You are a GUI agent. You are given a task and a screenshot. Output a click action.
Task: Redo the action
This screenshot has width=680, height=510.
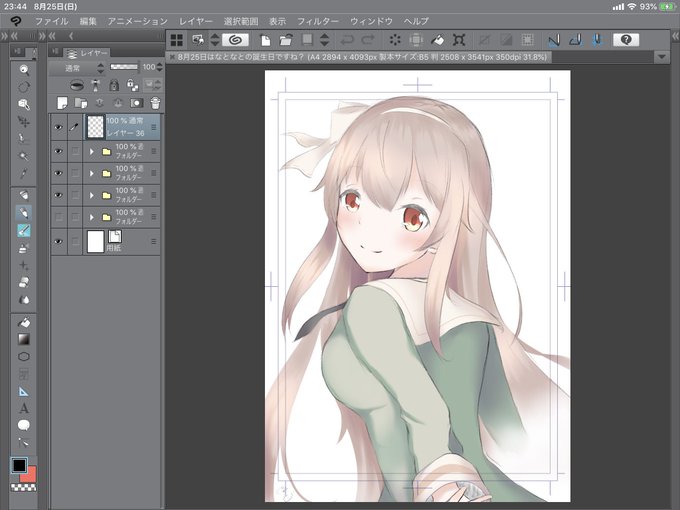click(x=368, y=40)
